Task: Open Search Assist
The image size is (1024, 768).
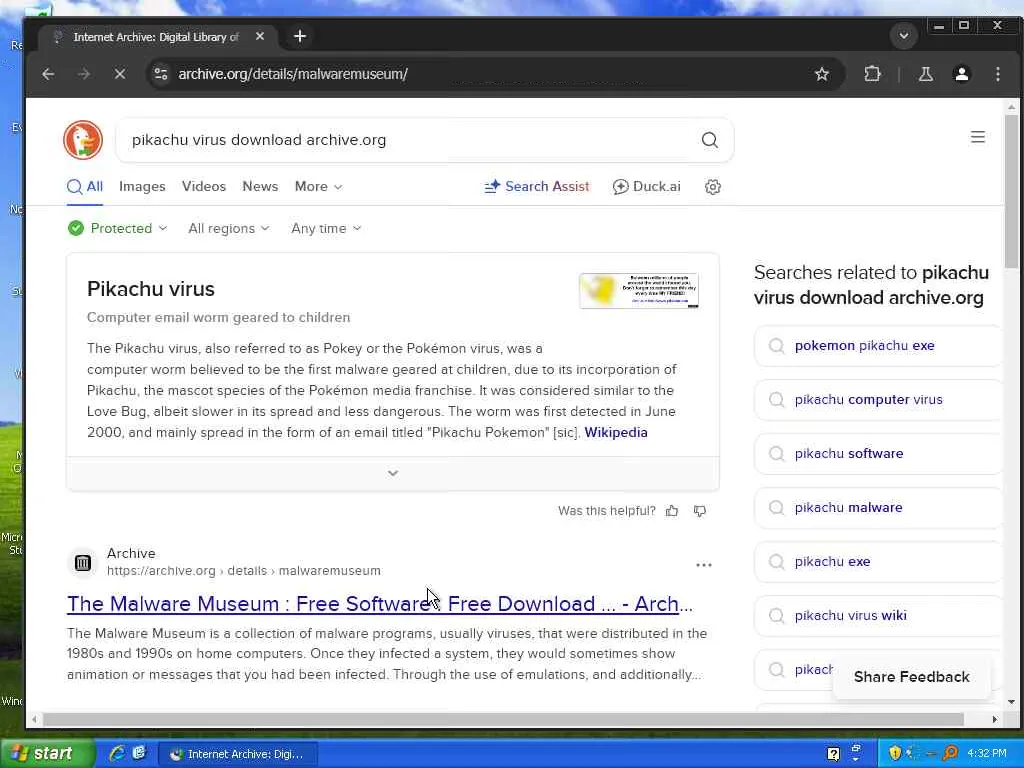Action: [x=536, y=187]
